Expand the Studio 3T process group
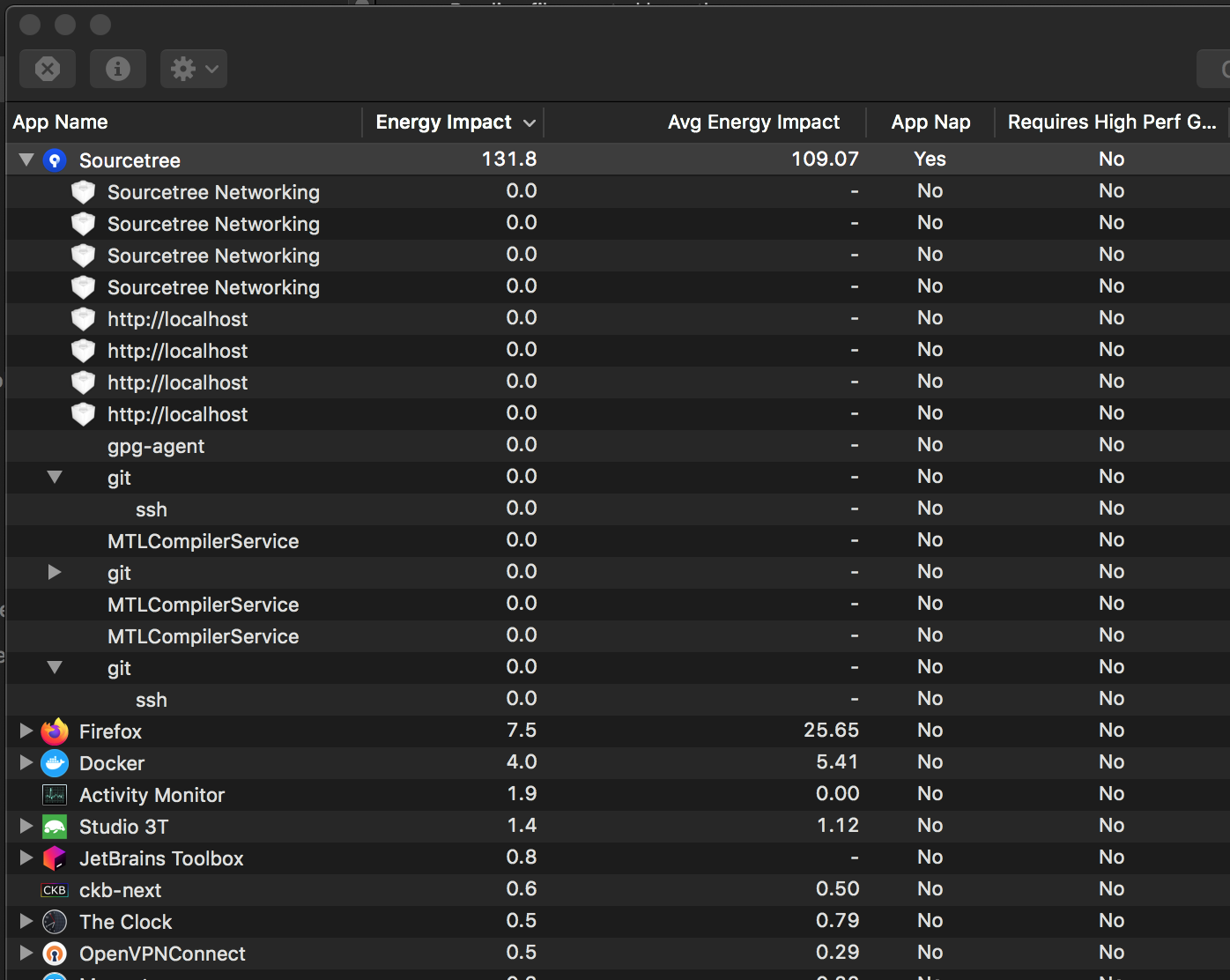Screen dimensions: 1230x980 point(26,826)
